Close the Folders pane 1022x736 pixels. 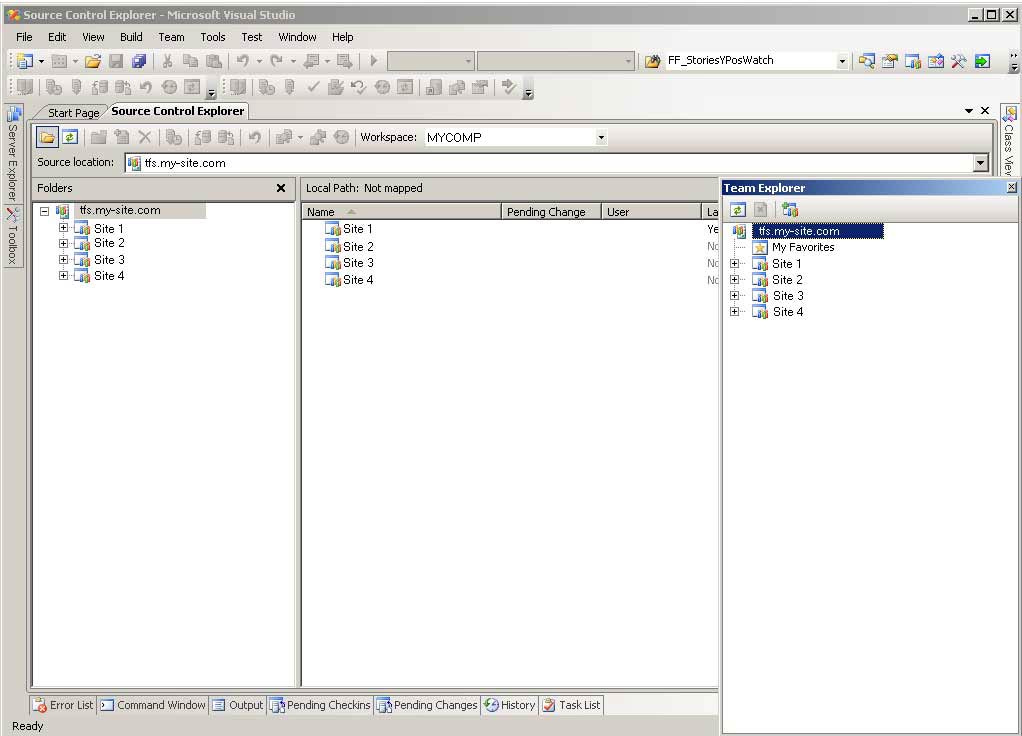click(281, 188)
